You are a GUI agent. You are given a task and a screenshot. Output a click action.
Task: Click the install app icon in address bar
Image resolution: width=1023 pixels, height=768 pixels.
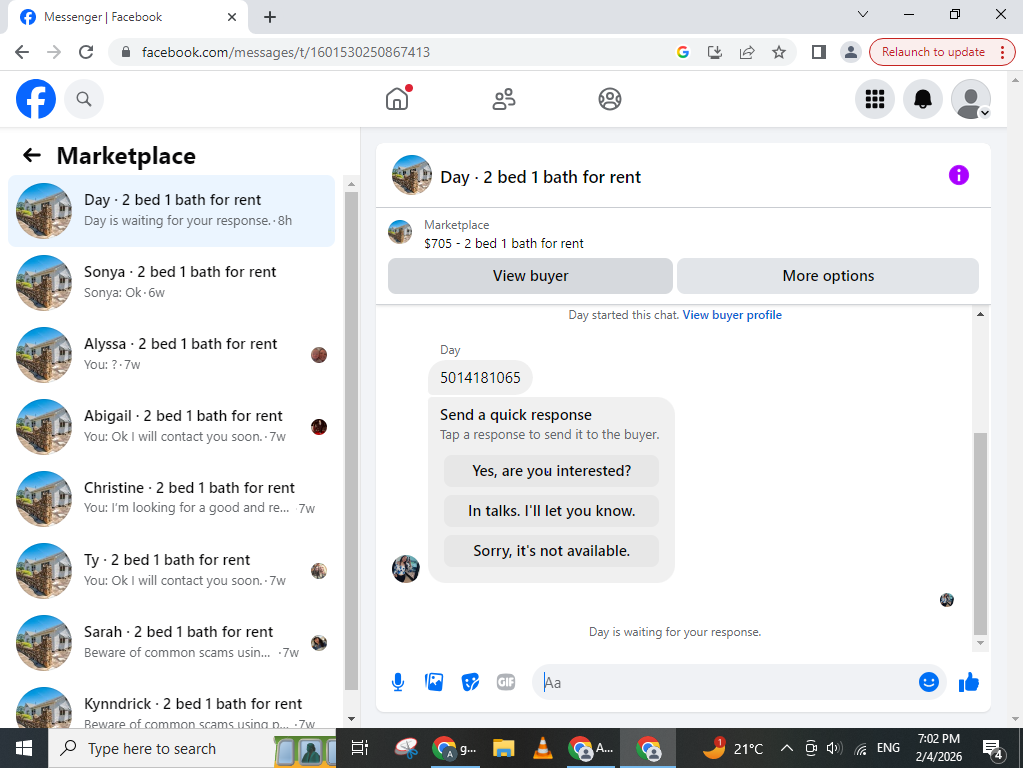715,52
